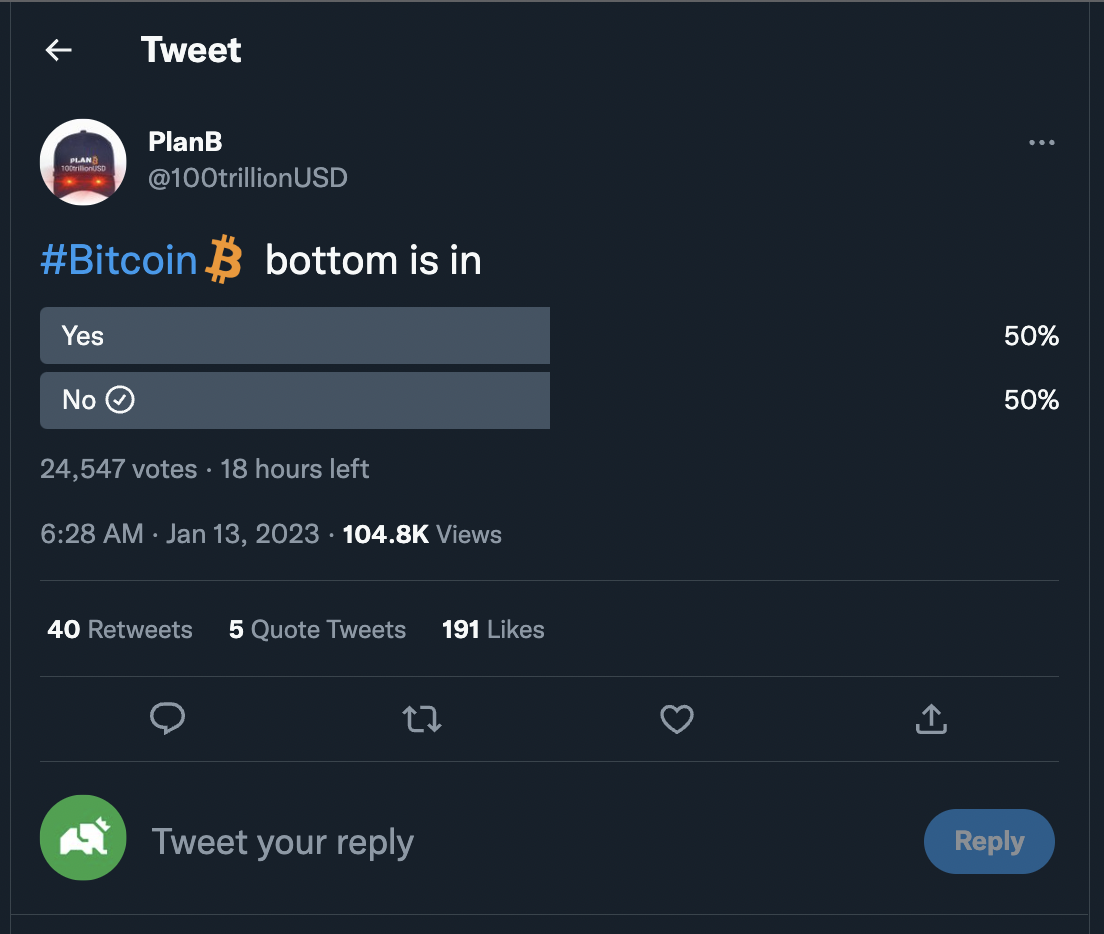
Task: View the 5 Quote Tweets list
Action: coord(317,629)
